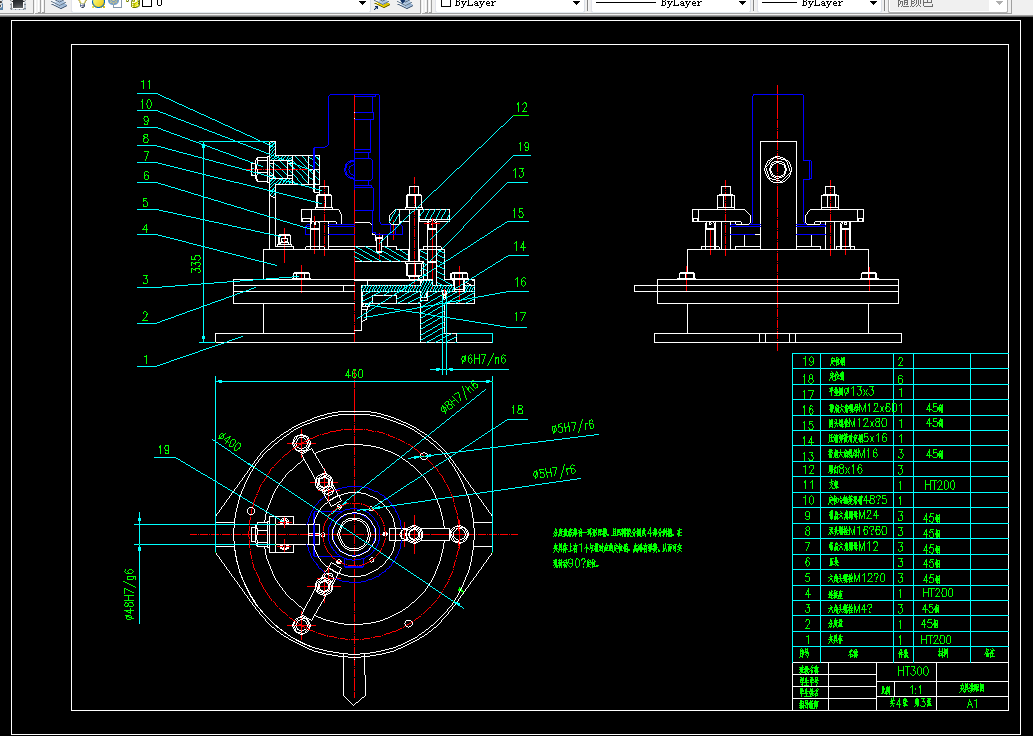This screenshot has height=736, width=1033.
Task: Open the Layer Properties Manager icon
Action: (x=59, y=4)
